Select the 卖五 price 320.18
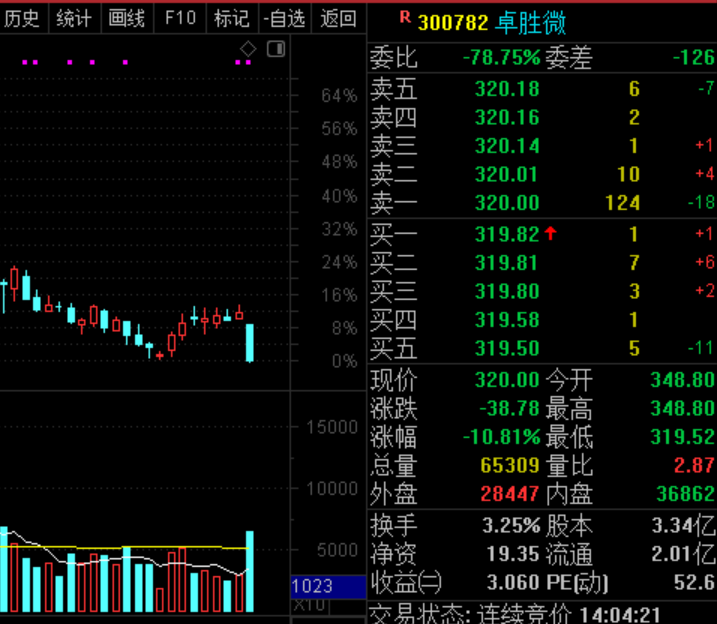Screen dimensions: 717x624 tap(506, 89)
